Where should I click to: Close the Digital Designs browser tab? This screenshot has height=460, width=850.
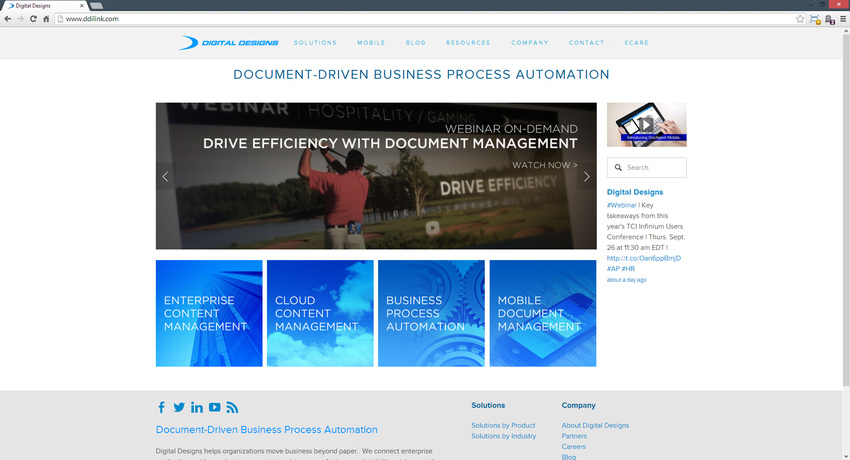coord(82,5)
